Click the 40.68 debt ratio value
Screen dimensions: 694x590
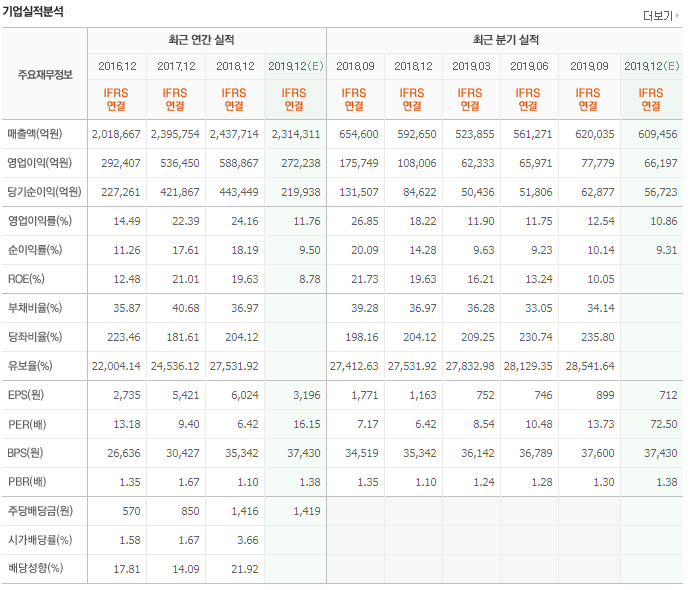click(x=186, y=308)
